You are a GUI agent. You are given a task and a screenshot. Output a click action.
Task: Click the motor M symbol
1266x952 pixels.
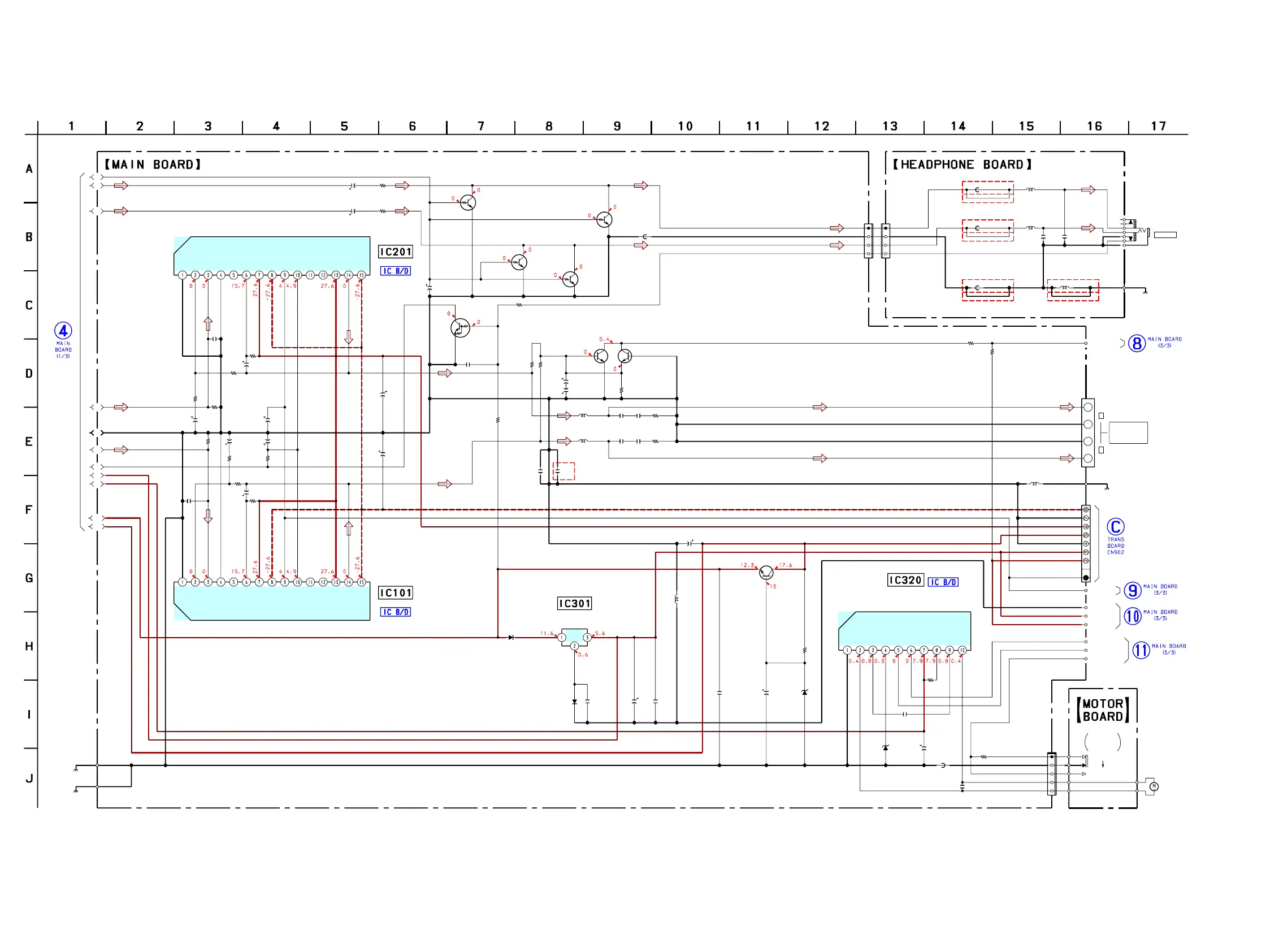tap(1154, 786)
